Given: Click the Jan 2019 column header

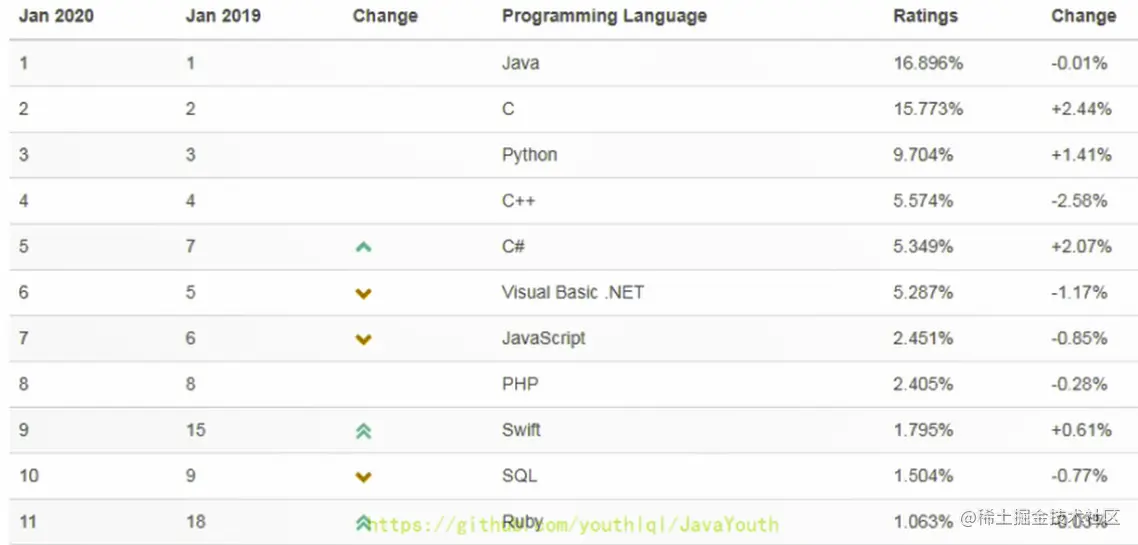Looking at the screenshot, I should coord(223,16).
